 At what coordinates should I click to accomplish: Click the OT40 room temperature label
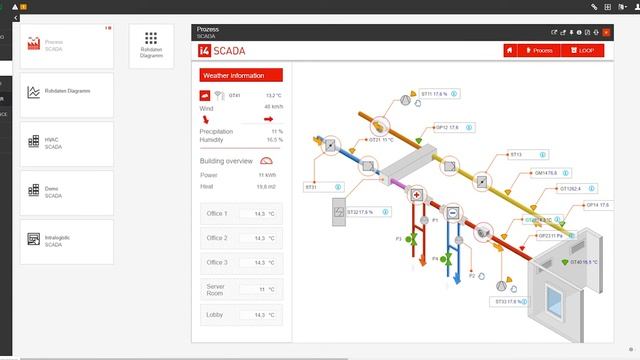pos(584,262)
